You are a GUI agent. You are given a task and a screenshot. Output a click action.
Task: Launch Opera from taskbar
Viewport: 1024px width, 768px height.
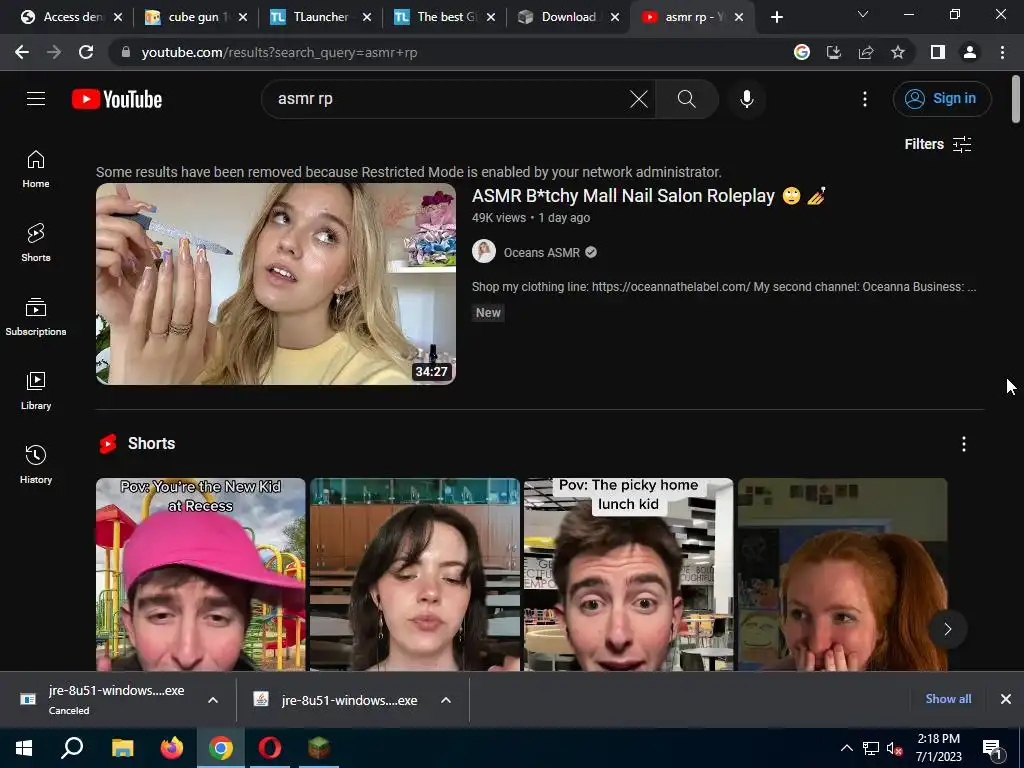[270, 748]
